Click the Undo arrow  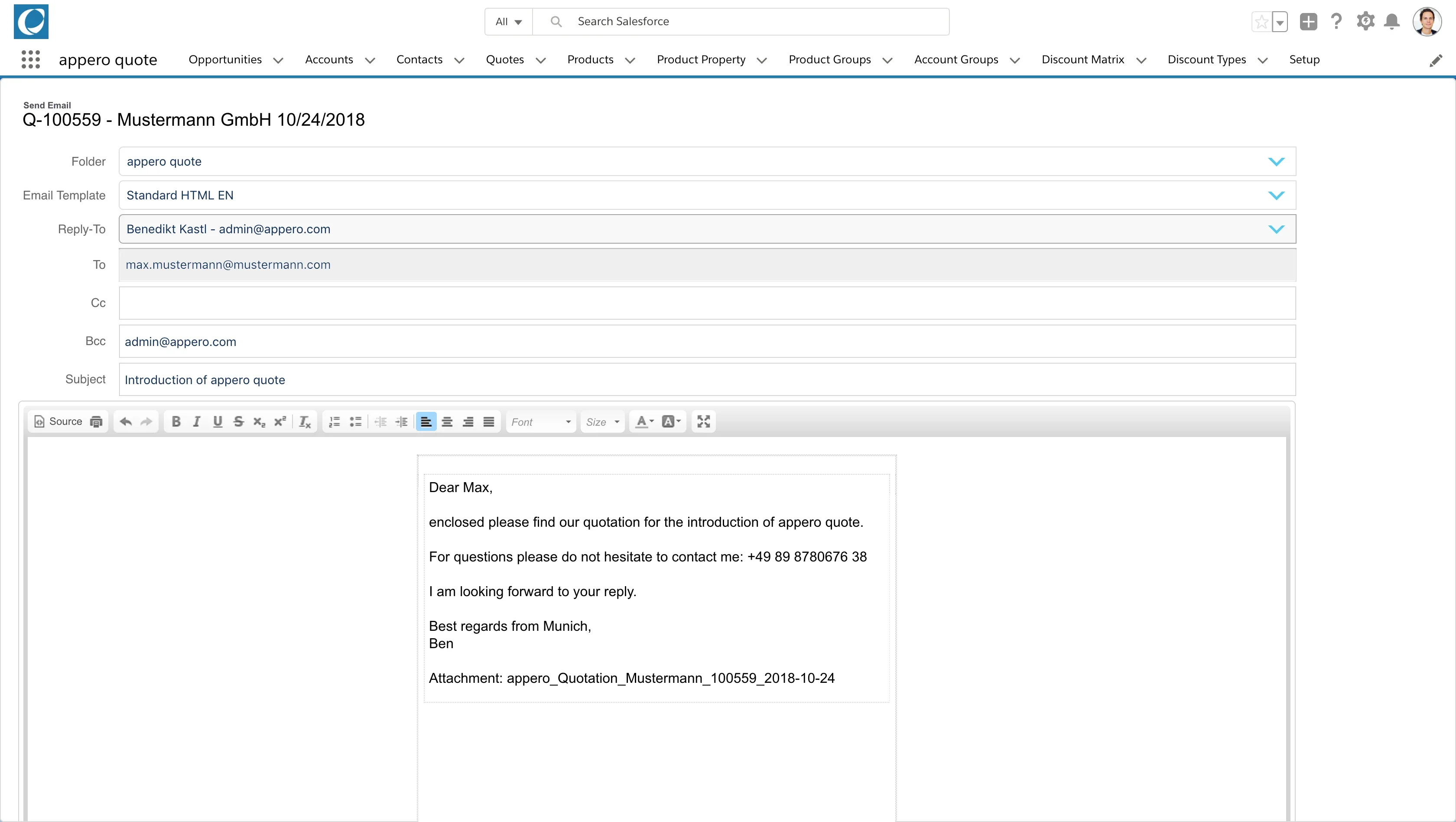[126, 421]
